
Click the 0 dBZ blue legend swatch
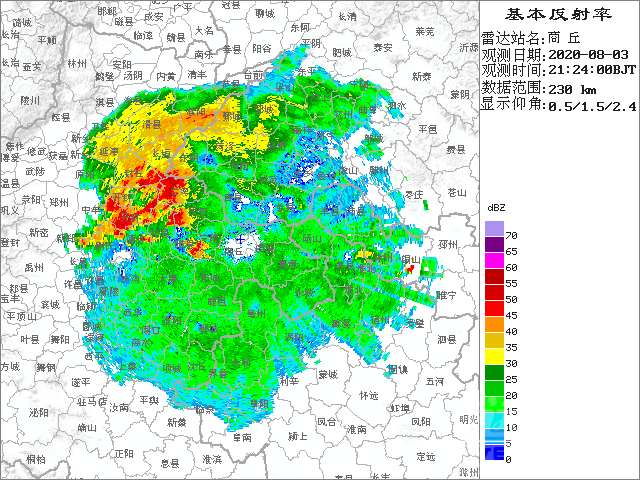(494, 452)
